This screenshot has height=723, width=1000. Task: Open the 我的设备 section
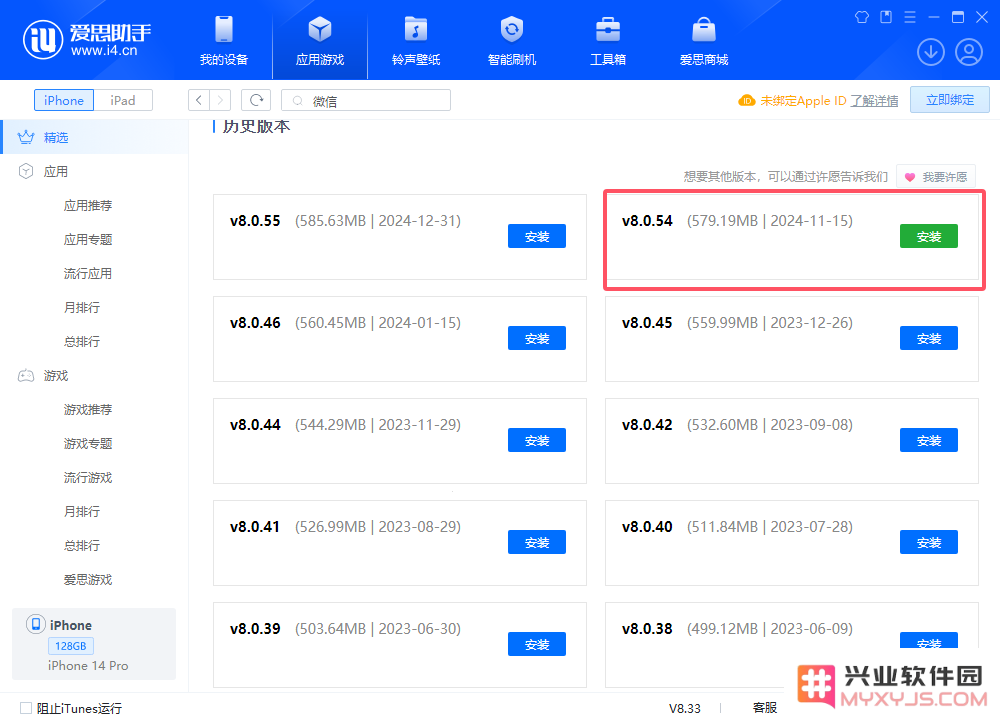(224, 41)
